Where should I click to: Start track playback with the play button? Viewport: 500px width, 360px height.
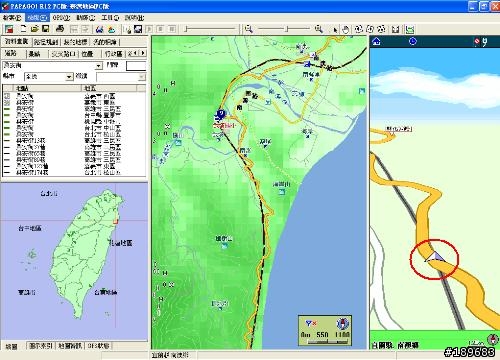pos(149,29)
